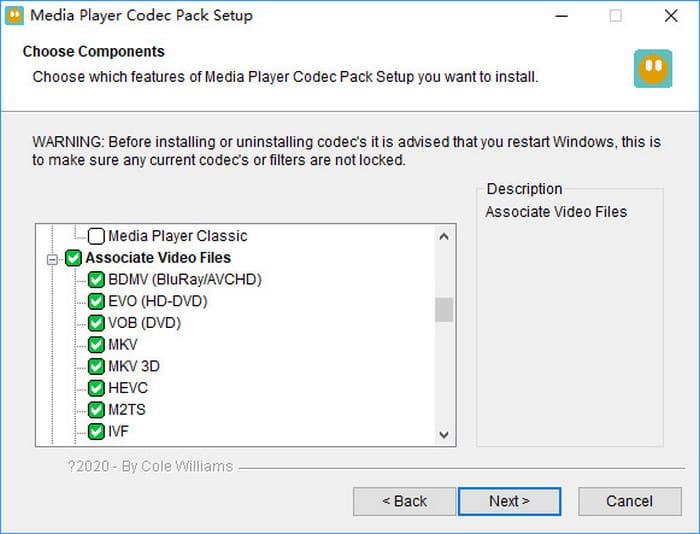Go back with the Back button
Screen dimensions: 700x534
coord(404,501)
